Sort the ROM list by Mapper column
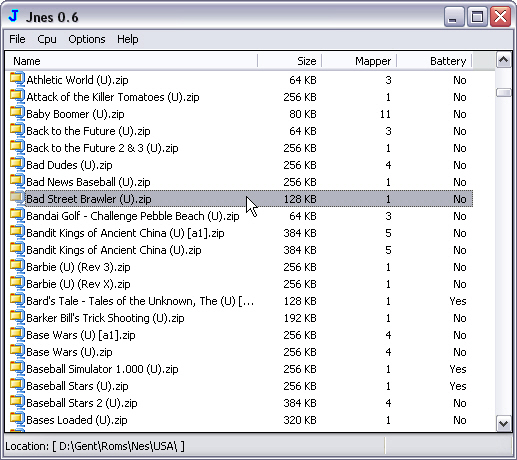517x460 pixels. pos(359,61)
